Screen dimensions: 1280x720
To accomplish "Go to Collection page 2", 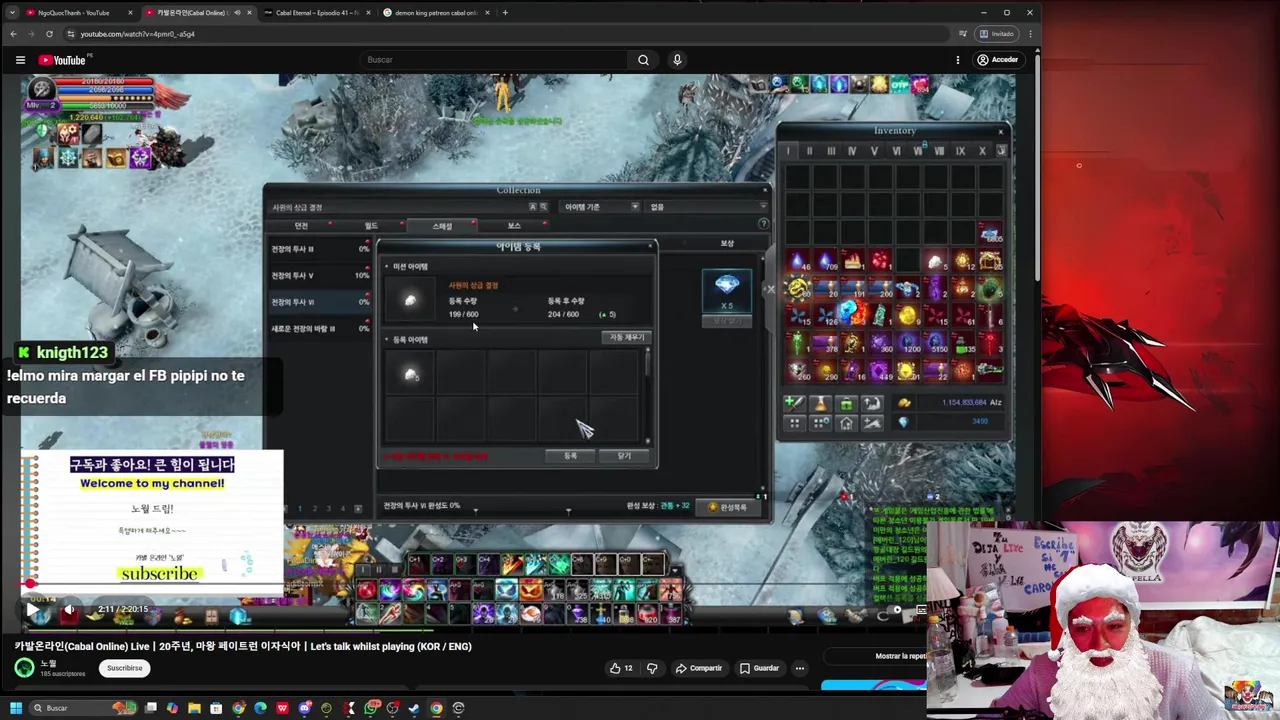I will click(x=314, y=508).
